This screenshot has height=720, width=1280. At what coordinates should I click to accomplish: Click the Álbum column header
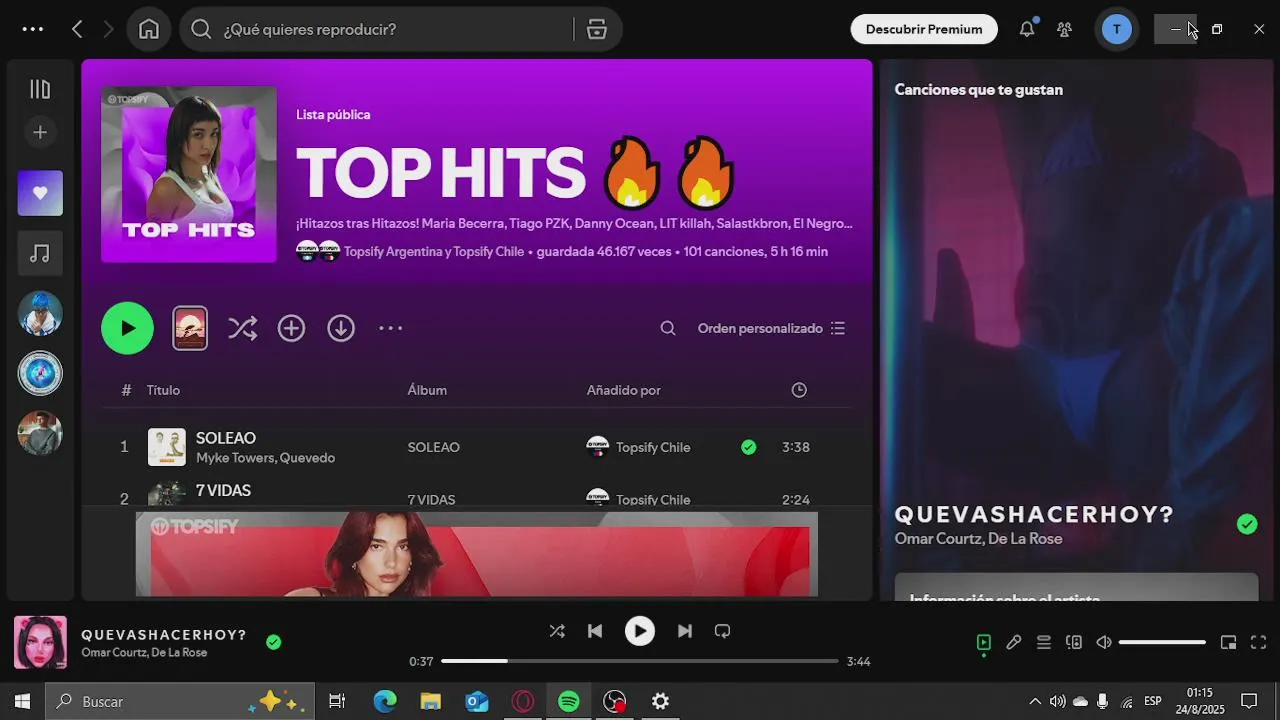click(427, 390)
